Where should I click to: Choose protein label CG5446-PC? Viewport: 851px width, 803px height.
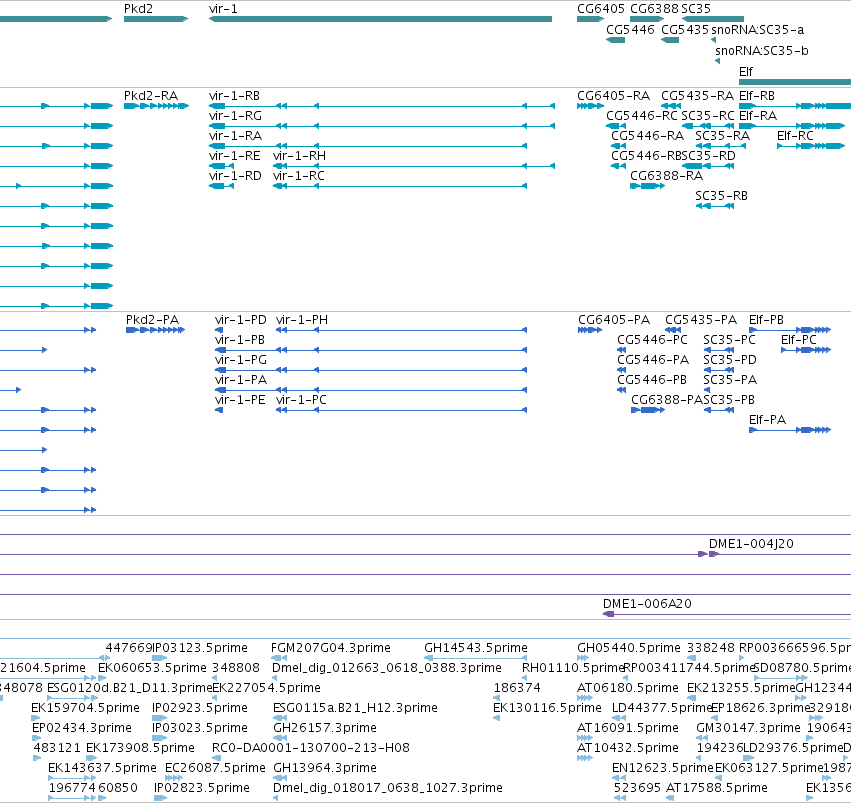pyautogui.click(x=652, y=340)
